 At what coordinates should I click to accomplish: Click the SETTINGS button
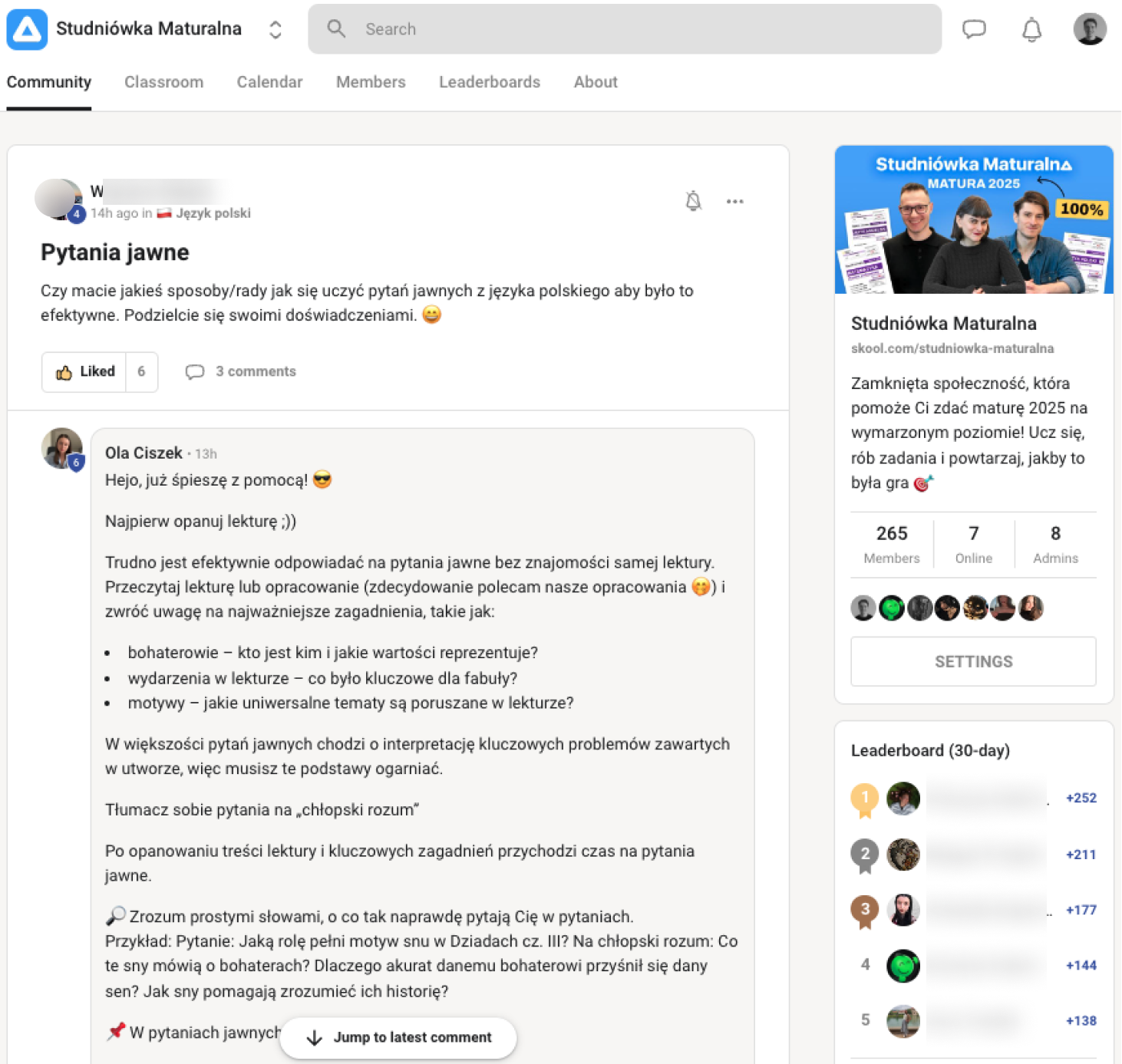coord(972,661)
